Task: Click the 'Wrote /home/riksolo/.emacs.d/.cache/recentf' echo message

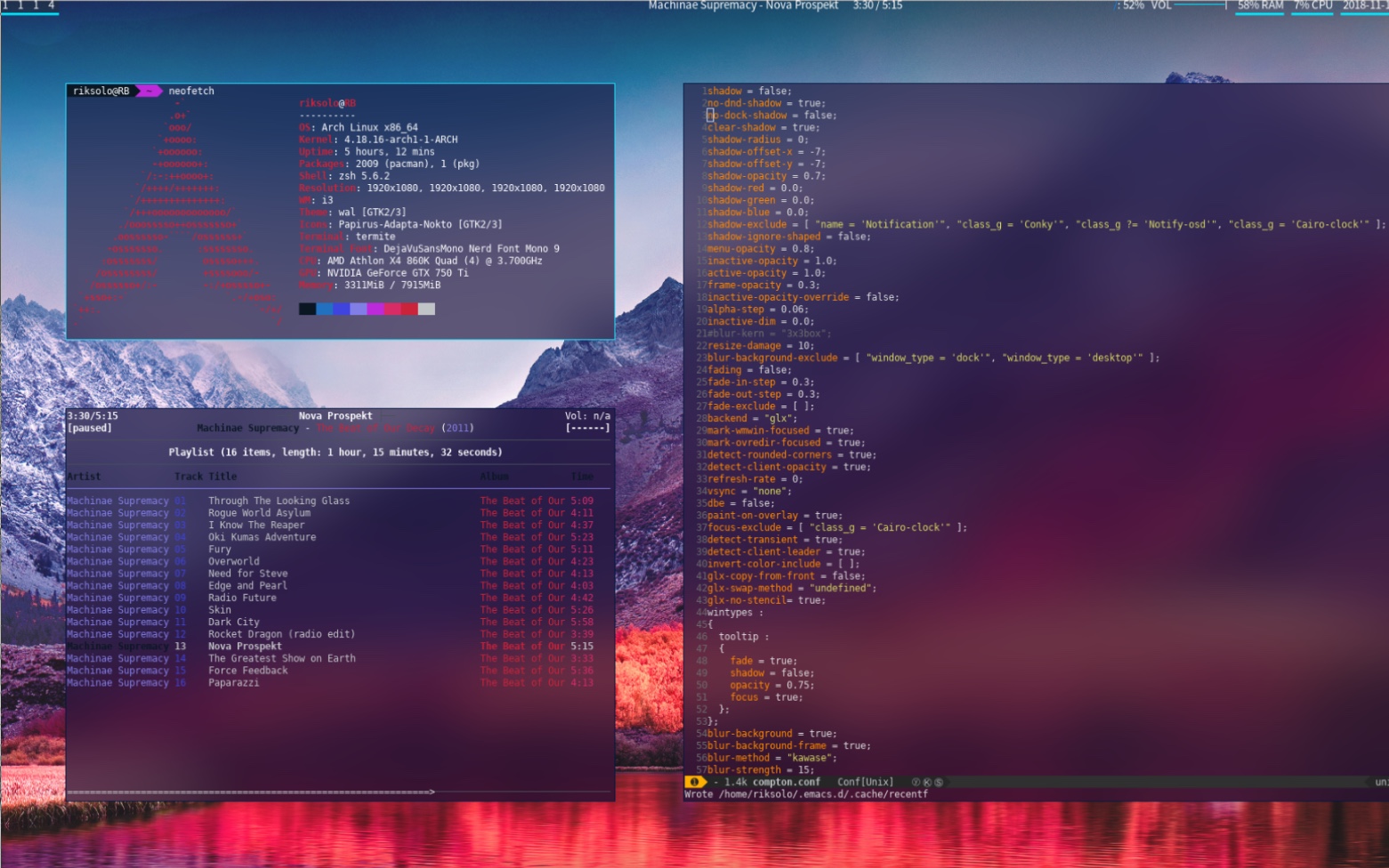Action: (x=805, y=794)
